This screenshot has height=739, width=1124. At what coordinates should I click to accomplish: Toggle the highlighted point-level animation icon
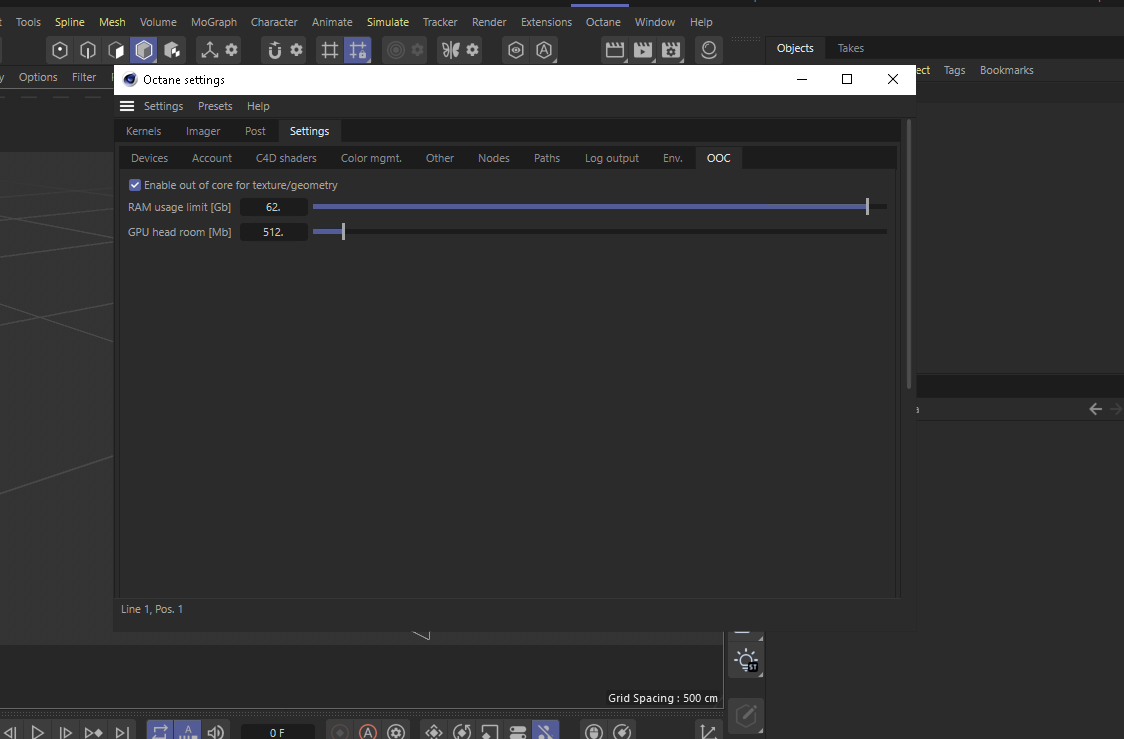tap(546, 732)
